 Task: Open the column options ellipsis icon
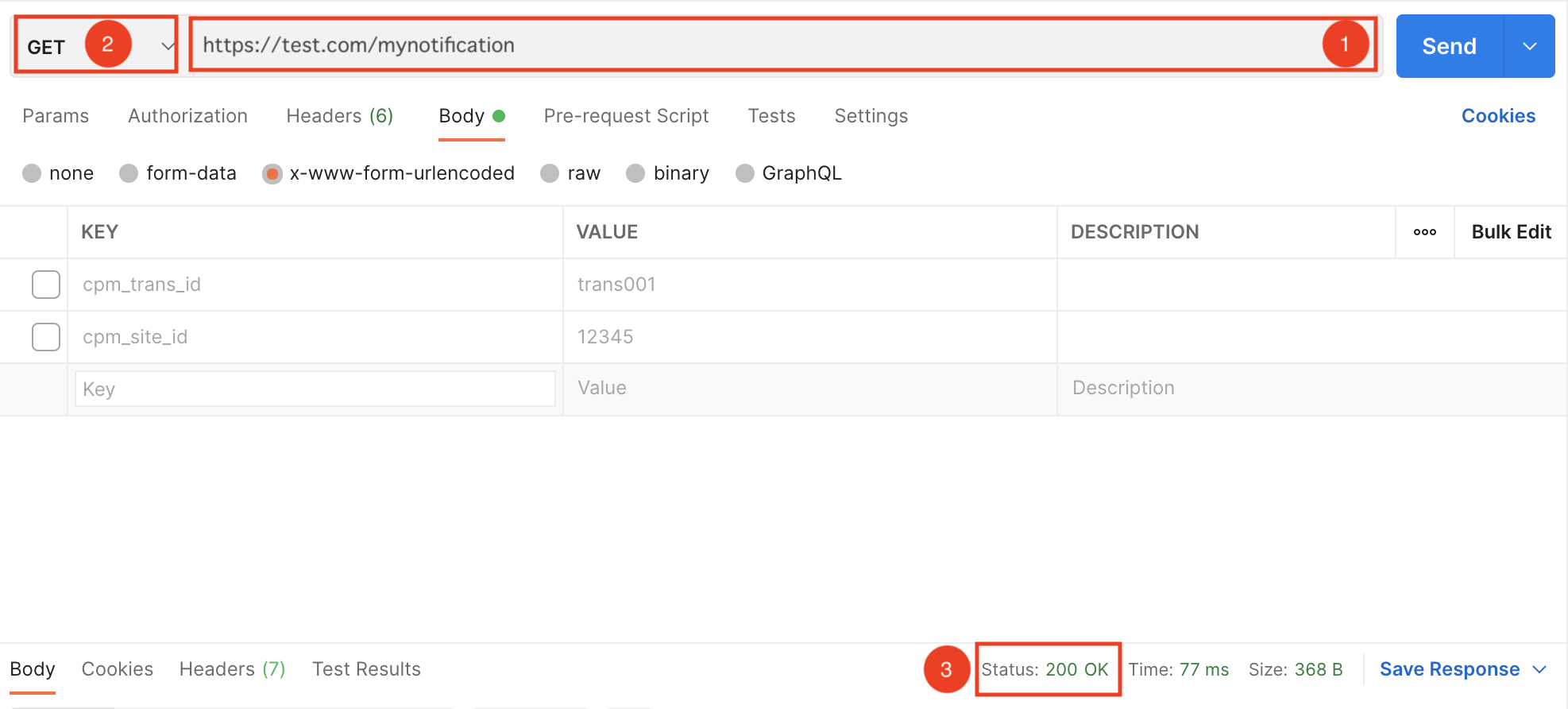1425,232
